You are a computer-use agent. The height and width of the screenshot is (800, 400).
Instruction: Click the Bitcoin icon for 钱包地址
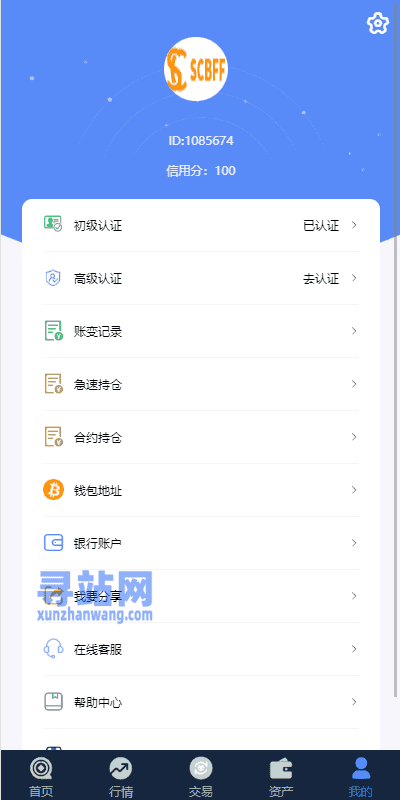pos(53,490)
